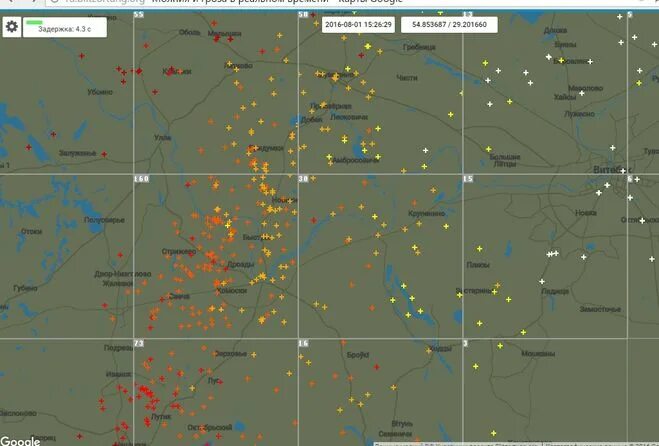
Task: Click the grid strike count 73
Action: pyautogui.click(x=139, y=343)
